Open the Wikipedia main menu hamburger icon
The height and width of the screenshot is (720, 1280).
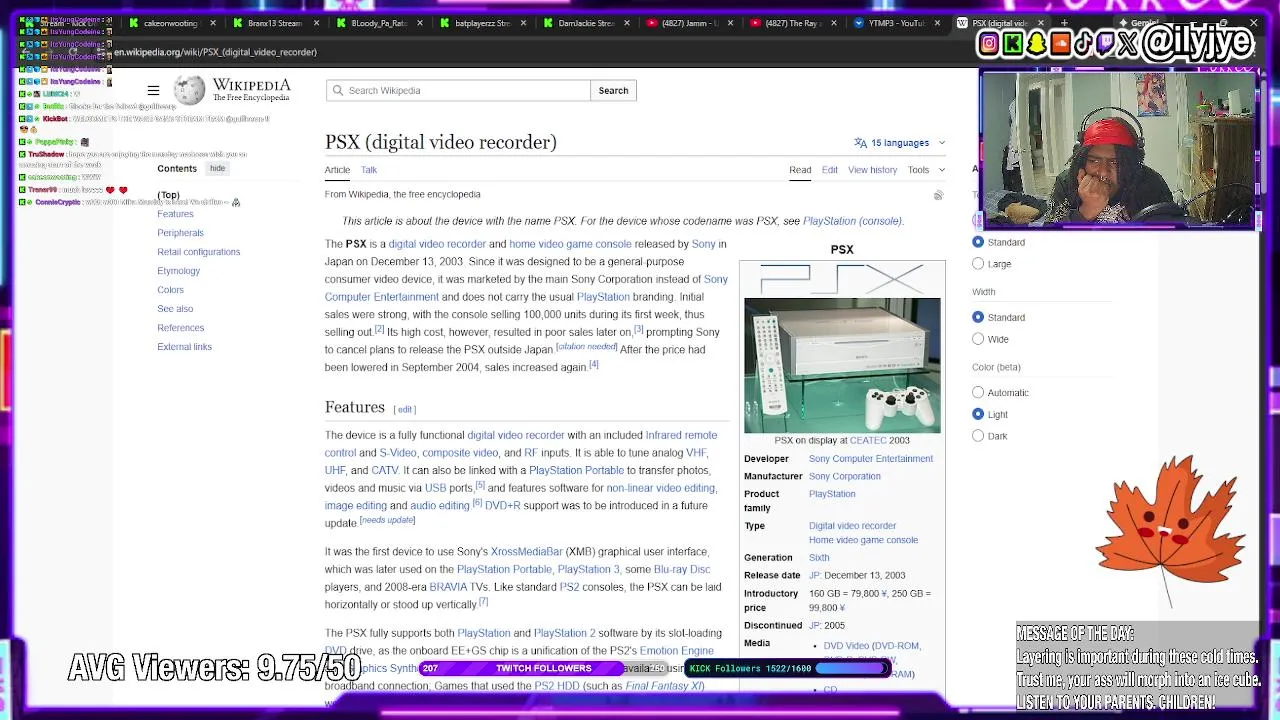point(153,90)
